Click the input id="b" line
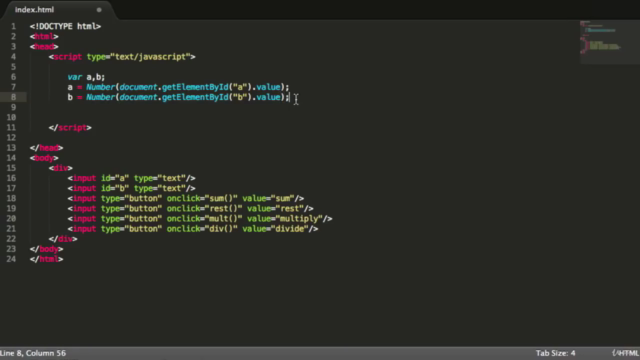The image size is (640, 360). [x=131, y=189]
